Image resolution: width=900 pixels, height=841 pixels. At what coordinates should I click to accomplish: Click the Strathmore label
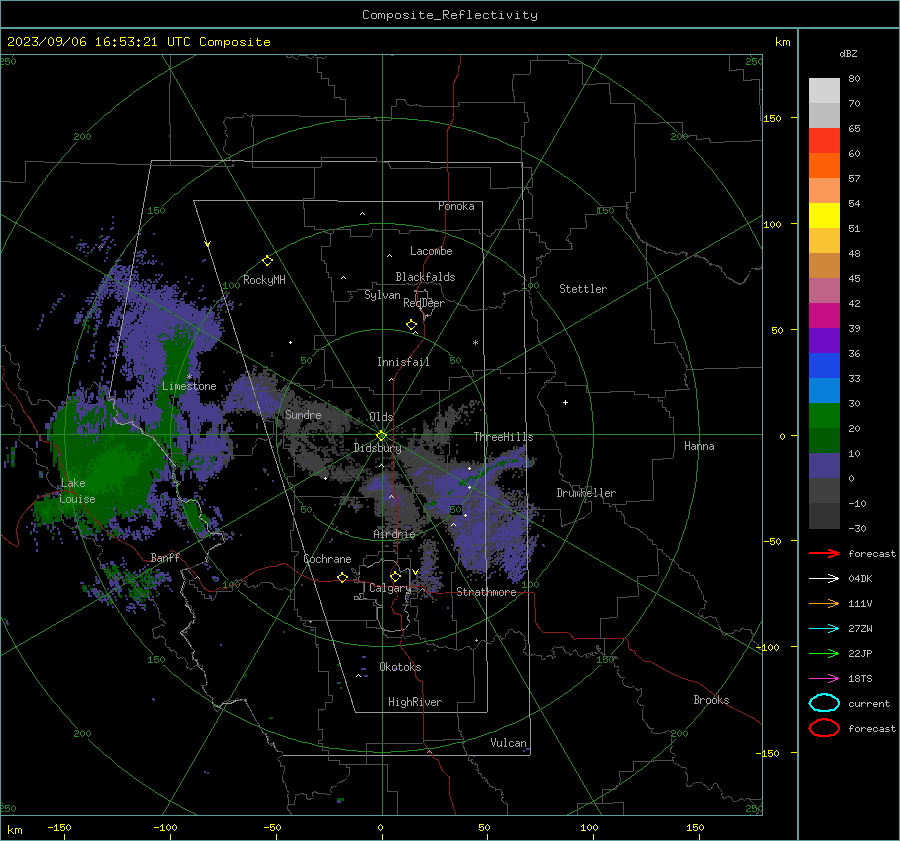pyautogui.click(x=486, y=592)
